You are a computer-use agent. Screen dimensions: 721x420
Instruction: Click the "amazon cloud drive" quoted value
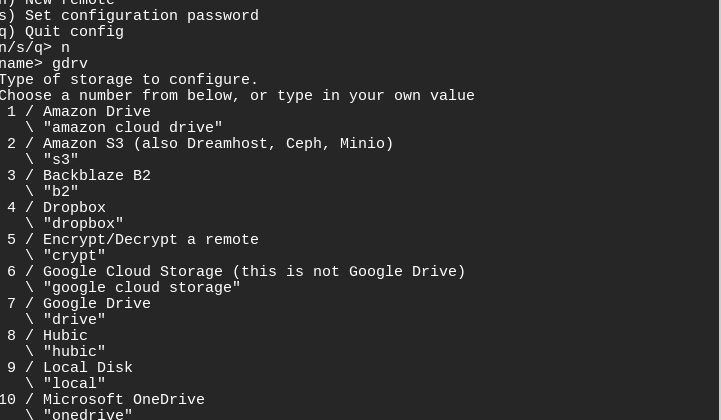(132, 127)
